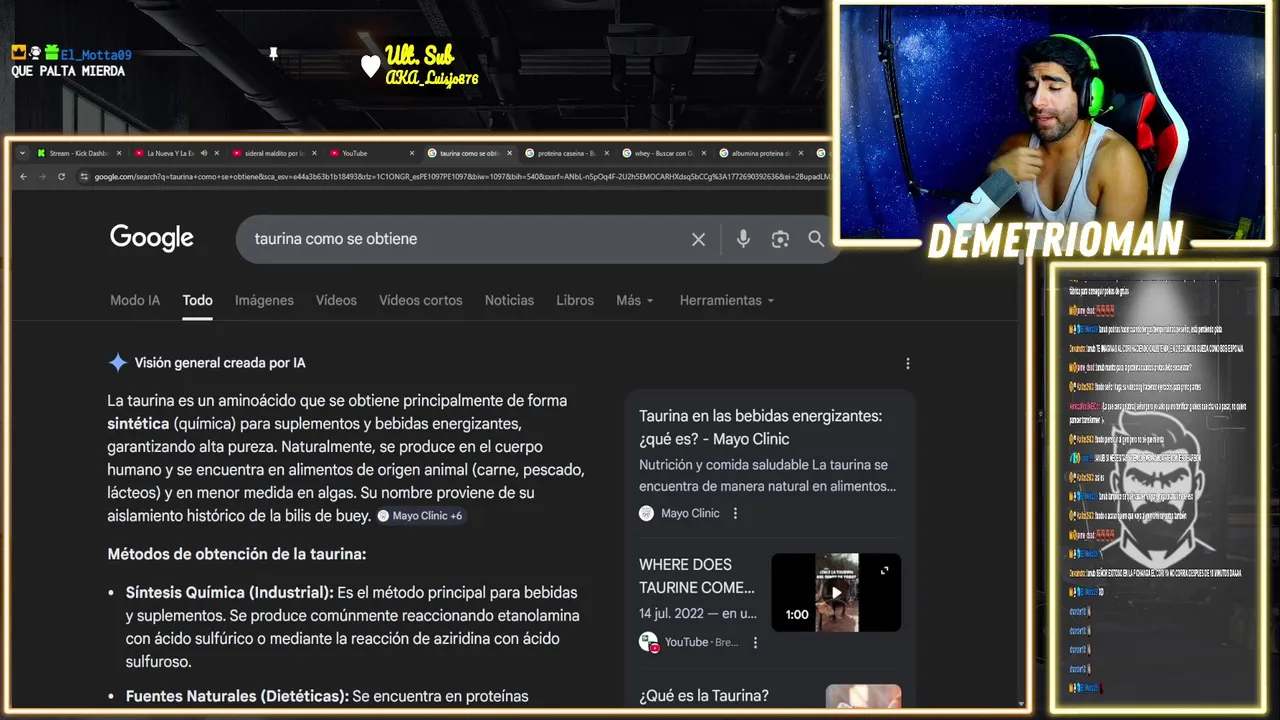The height and width of the screenshot is (720, 1280).
Task: Open WHERE DOES TAURINE COME video link
Action: pos(697,576)
